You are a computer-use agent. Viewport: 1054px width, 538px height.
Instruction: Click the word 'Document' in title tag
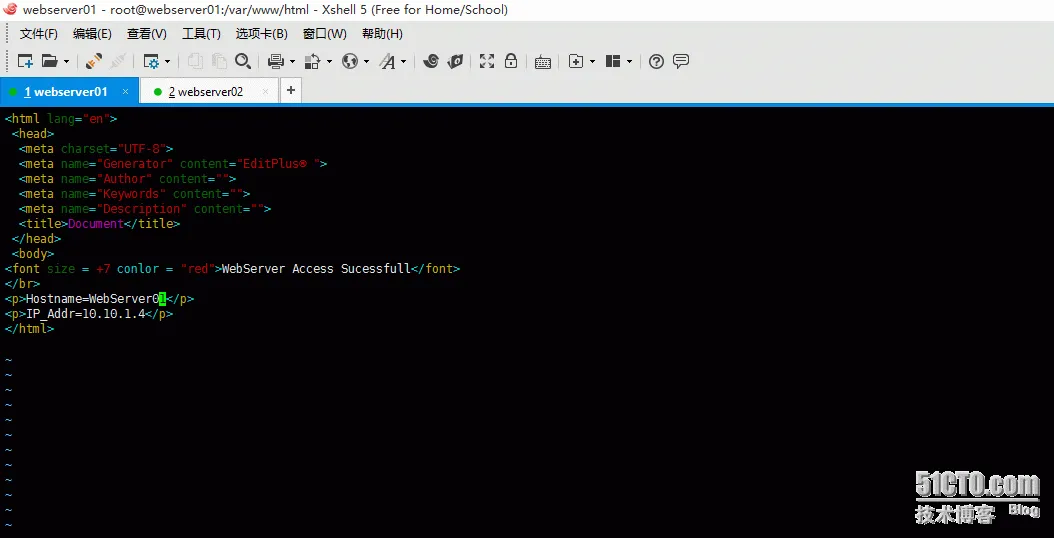(96, 224)
